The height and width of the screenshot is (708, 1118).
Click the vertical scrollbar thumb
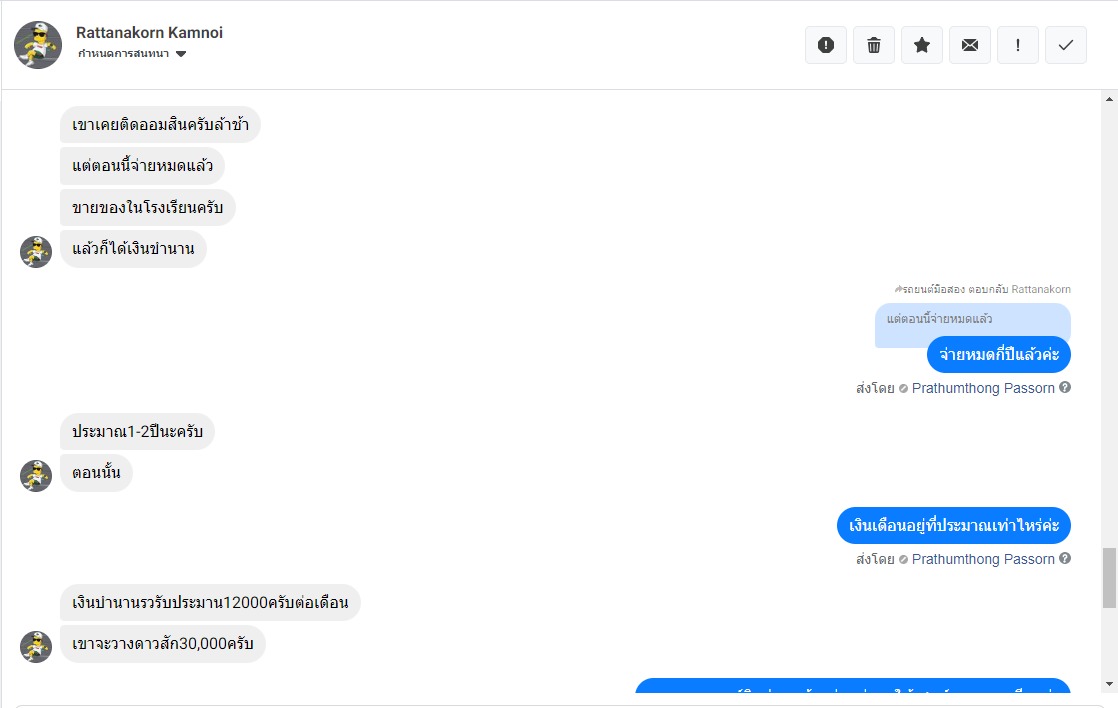click(1109, 578)
